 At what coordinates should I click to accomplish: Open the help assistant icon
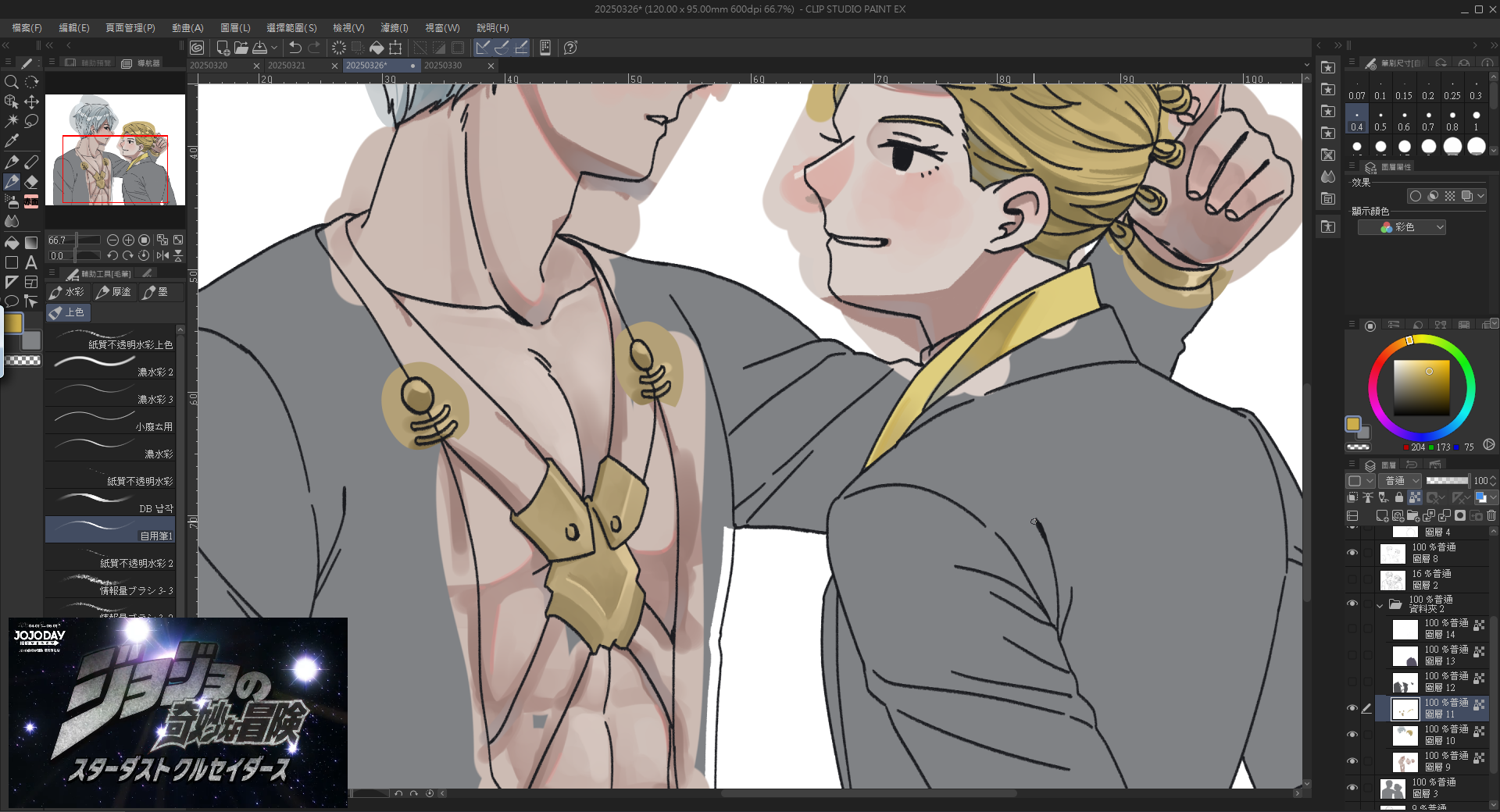click(571, 48)
